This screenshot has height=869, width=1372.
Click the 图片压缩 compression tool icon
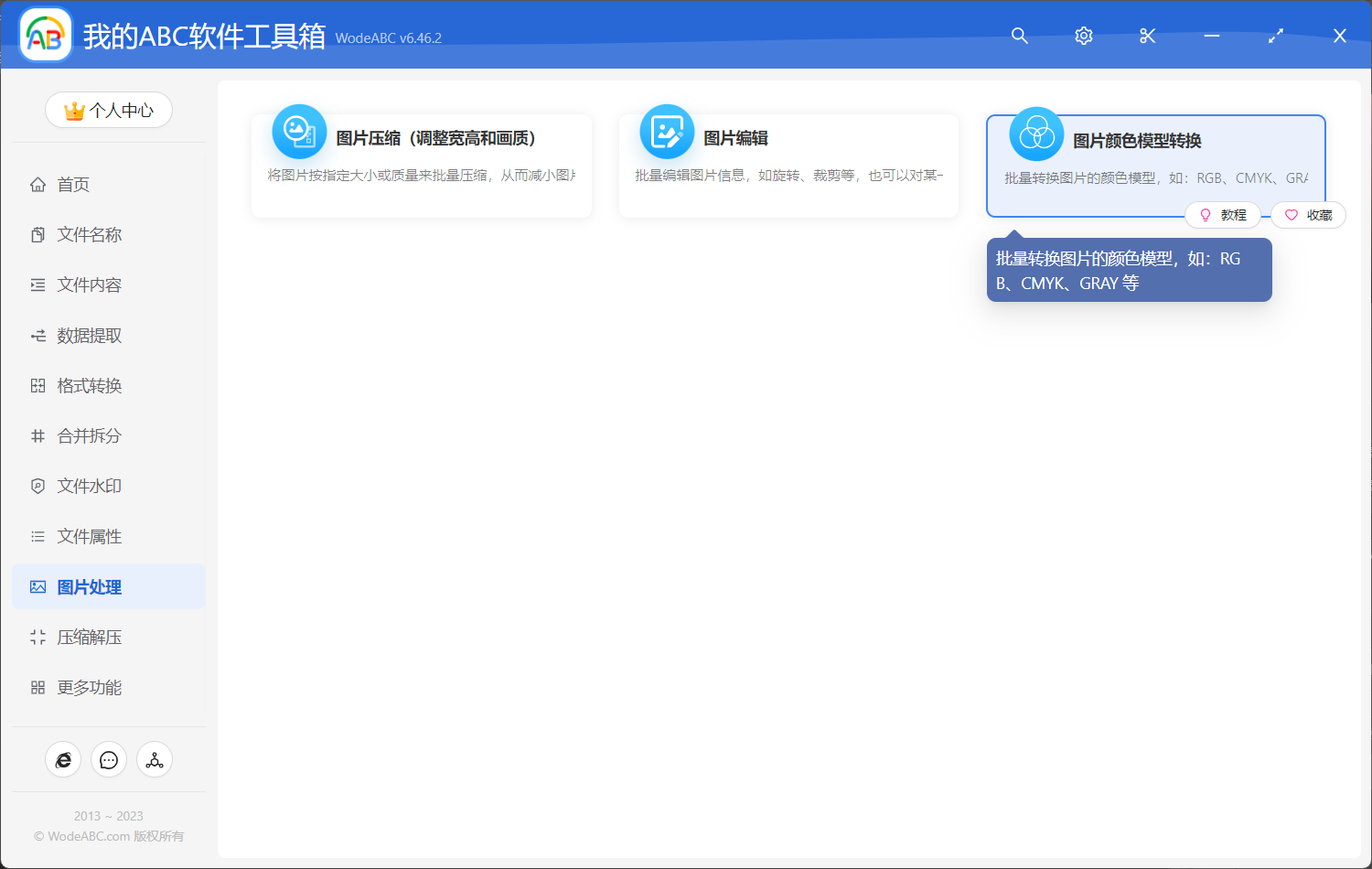coord(299,131)
